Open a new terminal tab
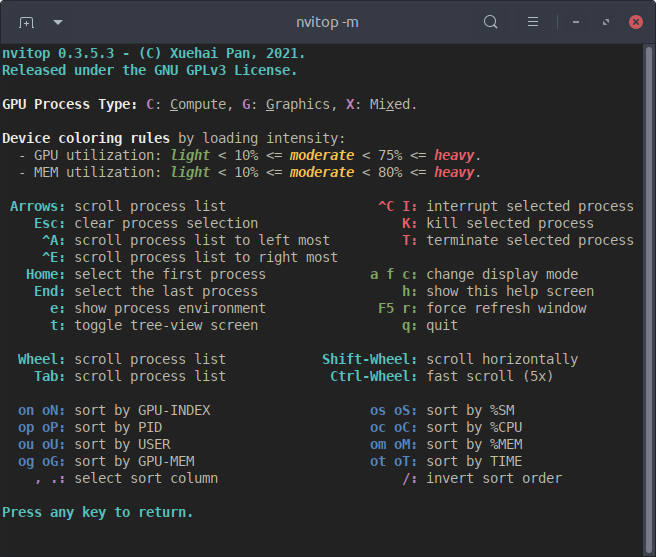The height and width of the screenshot is (557, 656). [x=26, y=22]
